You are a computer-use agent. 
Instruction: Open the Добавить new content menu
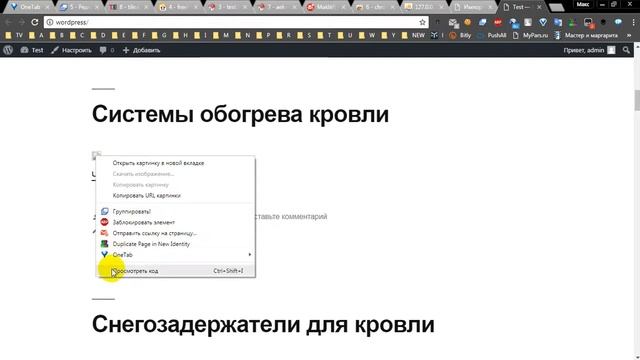click(x=141, y=50)
